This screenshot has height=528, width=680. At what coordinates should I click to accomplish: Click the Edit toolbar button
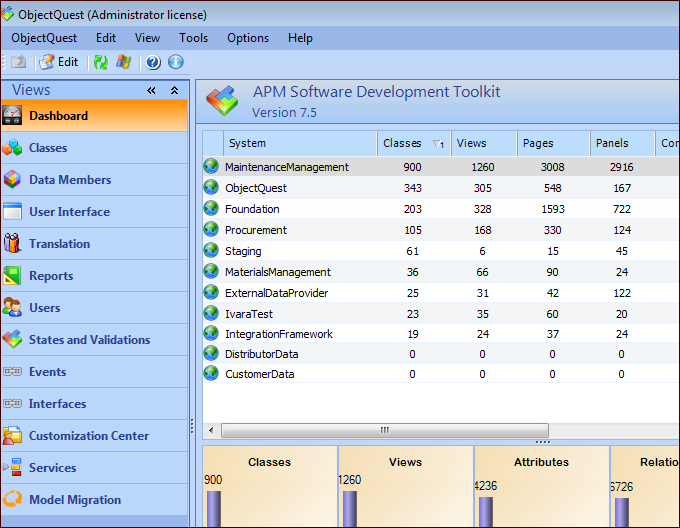(x=58, y=62)
